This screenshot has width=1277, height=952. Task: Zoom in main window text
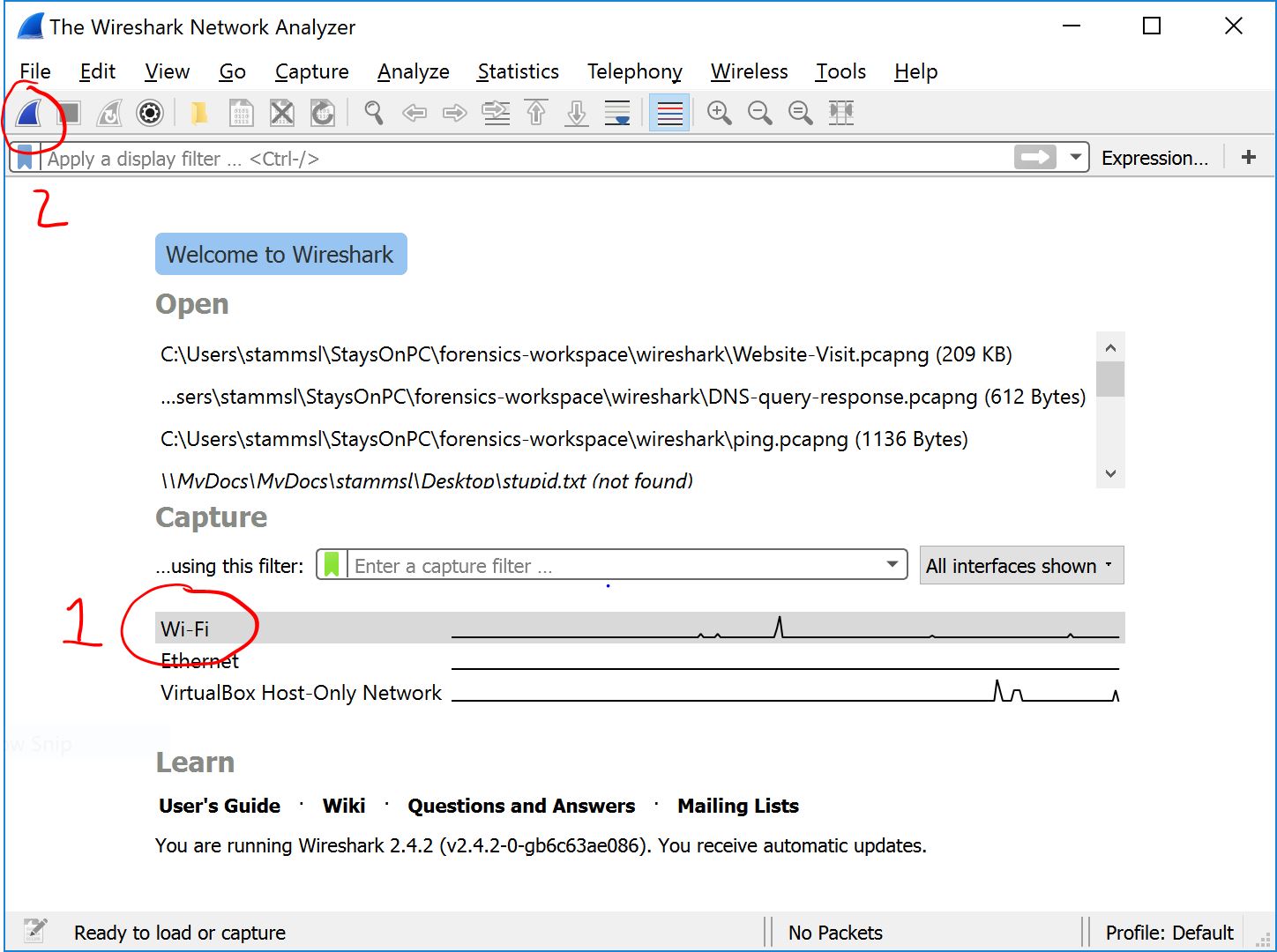720,113
